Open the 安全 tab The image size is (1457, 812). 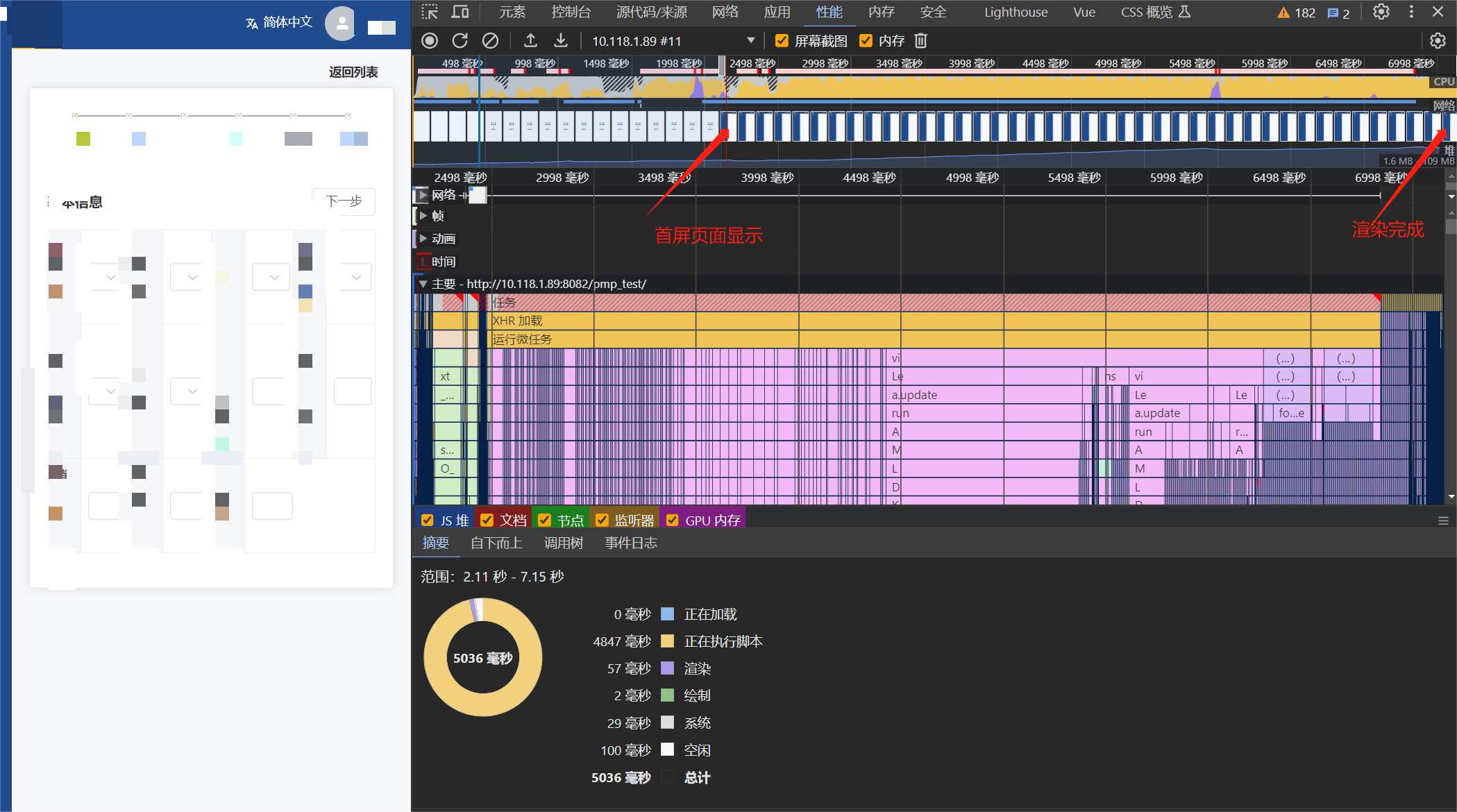coord(934,12)
